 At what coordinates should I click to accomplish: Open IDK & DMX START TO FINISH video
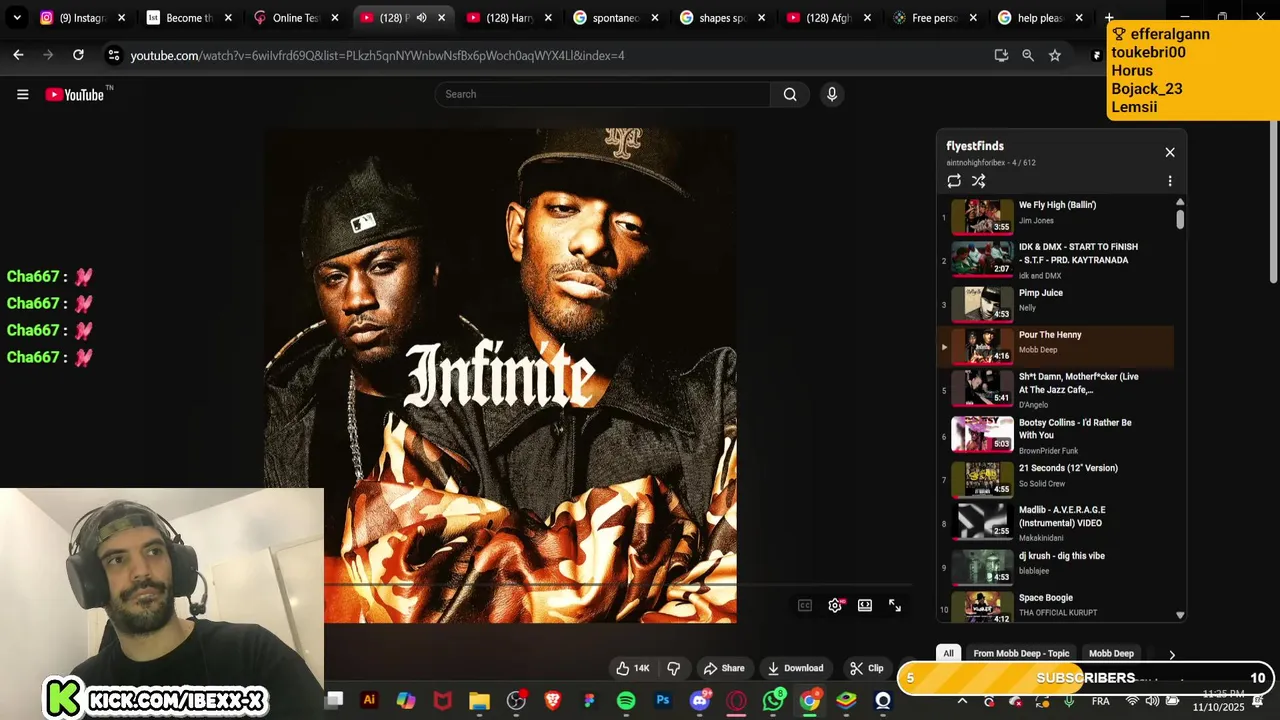pos(1055,260)
